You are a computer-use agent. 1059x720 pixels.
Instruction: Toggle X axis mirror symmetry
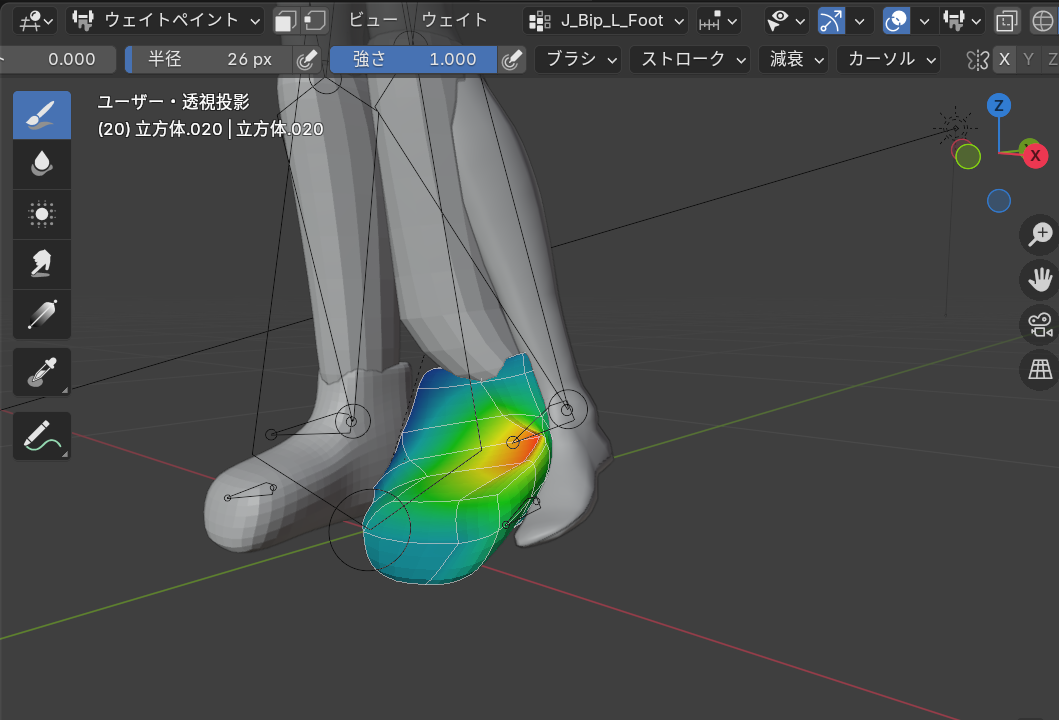click(1005, 59)
